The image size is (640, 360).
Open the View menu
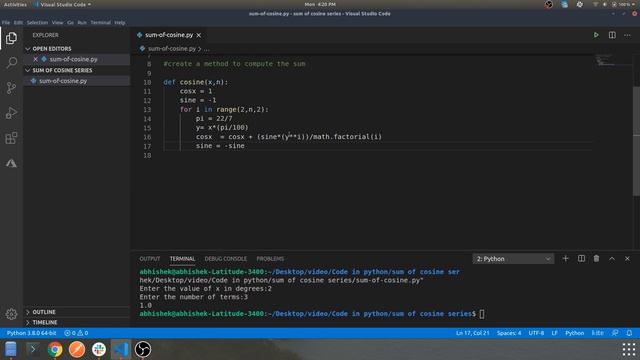58,23
